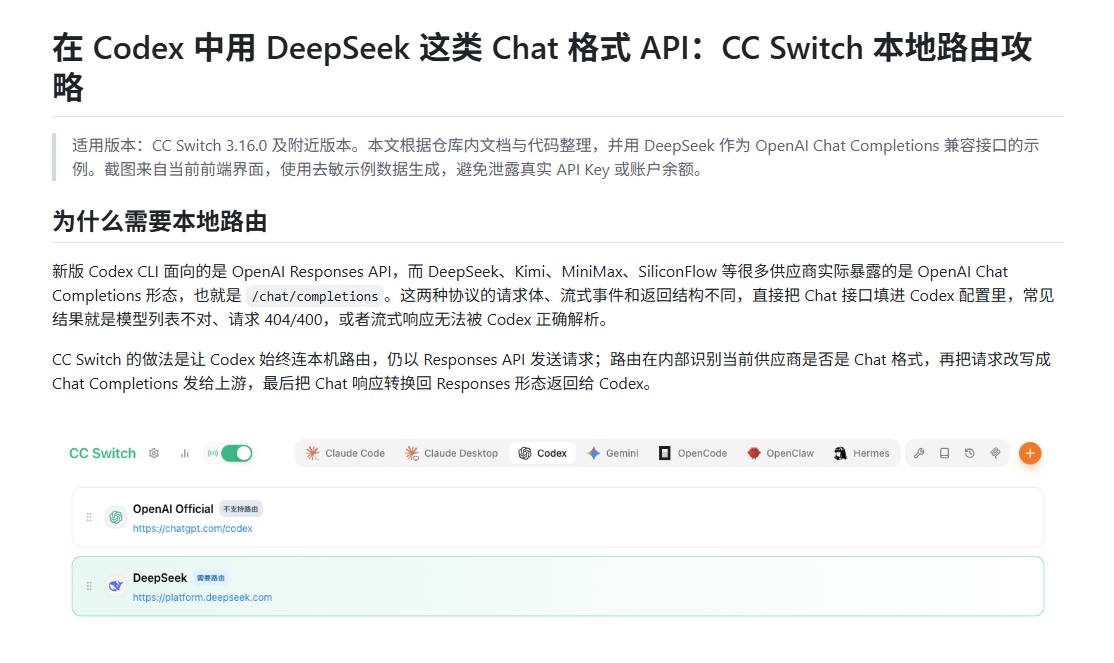
Task: Click the /chat/completions inline code
Action: click(x=315, y=296)
